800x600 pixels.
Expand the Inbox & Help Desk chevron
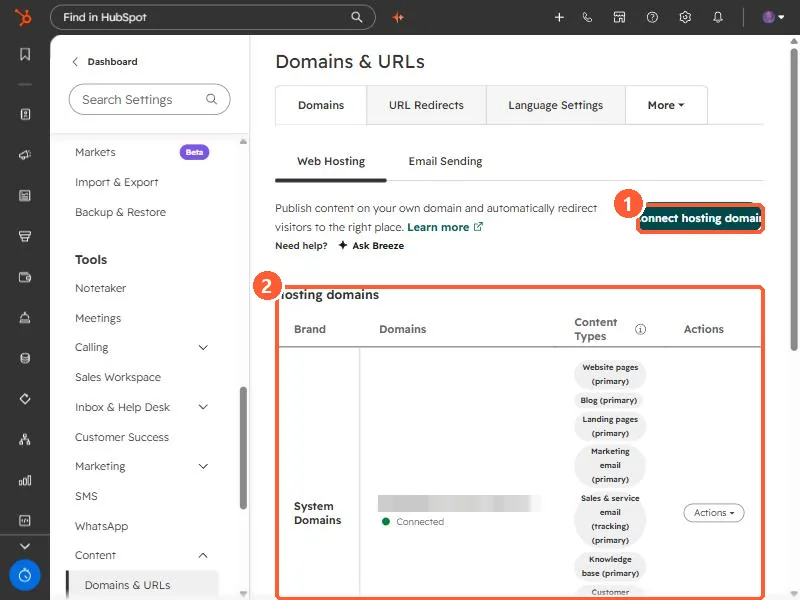coord(203,407)
